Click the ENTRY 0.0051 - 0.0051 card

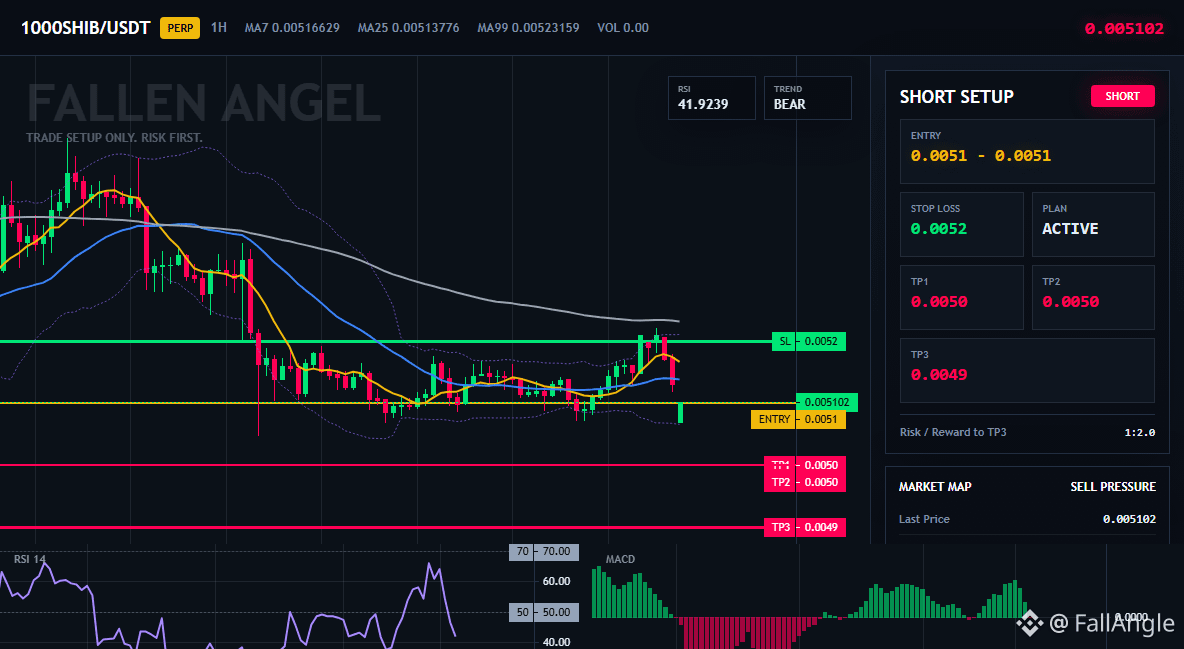point(1027,151)
